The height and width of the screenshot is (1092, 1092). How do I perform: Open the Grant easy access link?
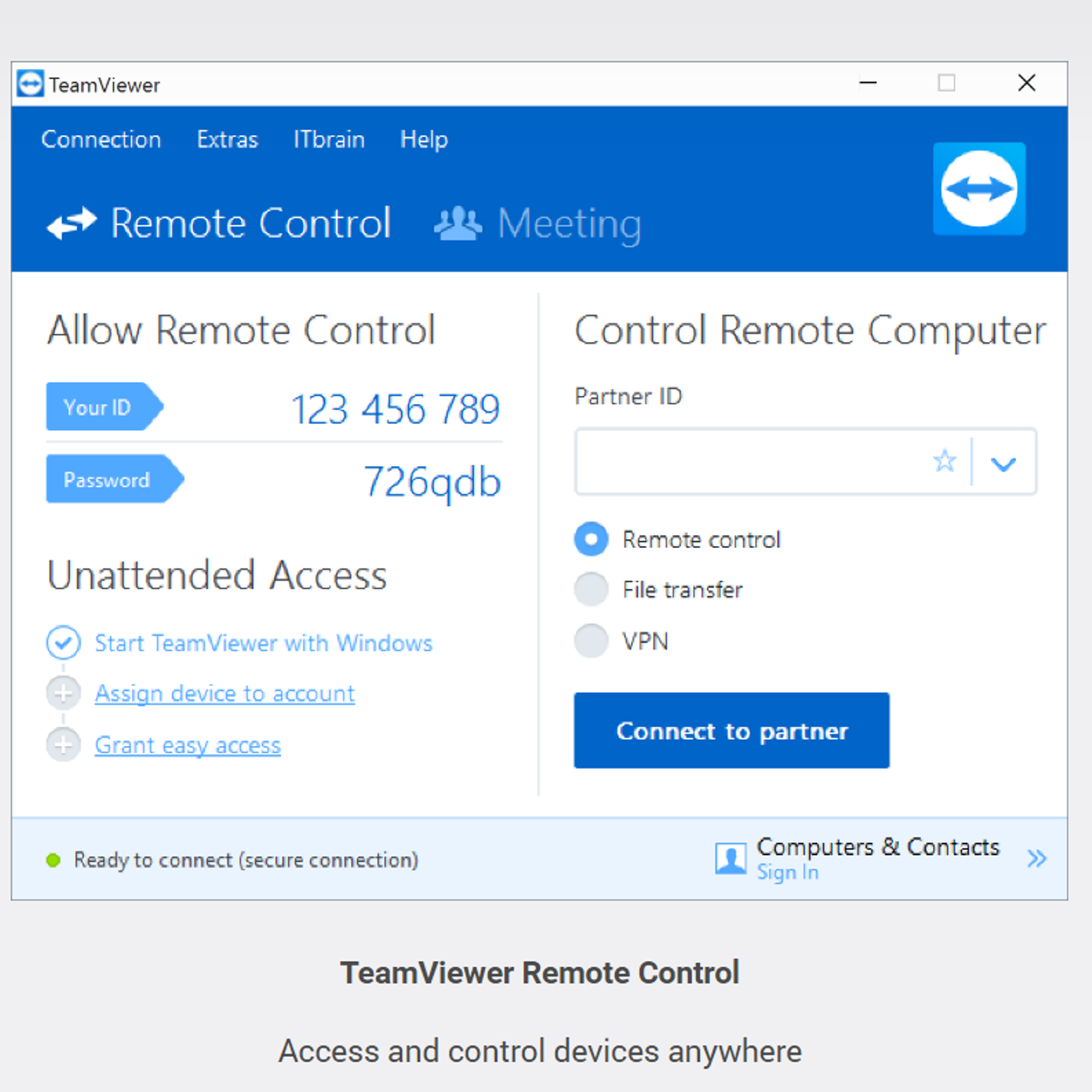point(188,745)
